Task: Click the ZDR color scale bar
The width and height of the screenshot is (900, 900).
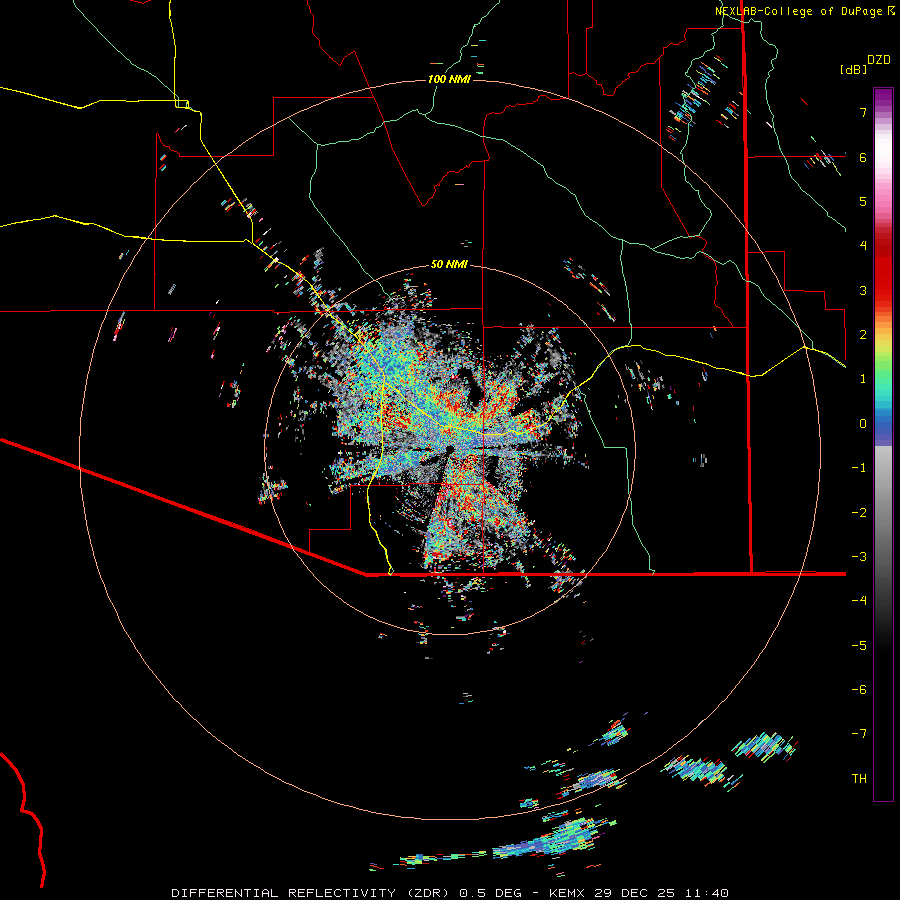Action: [883, 444]
